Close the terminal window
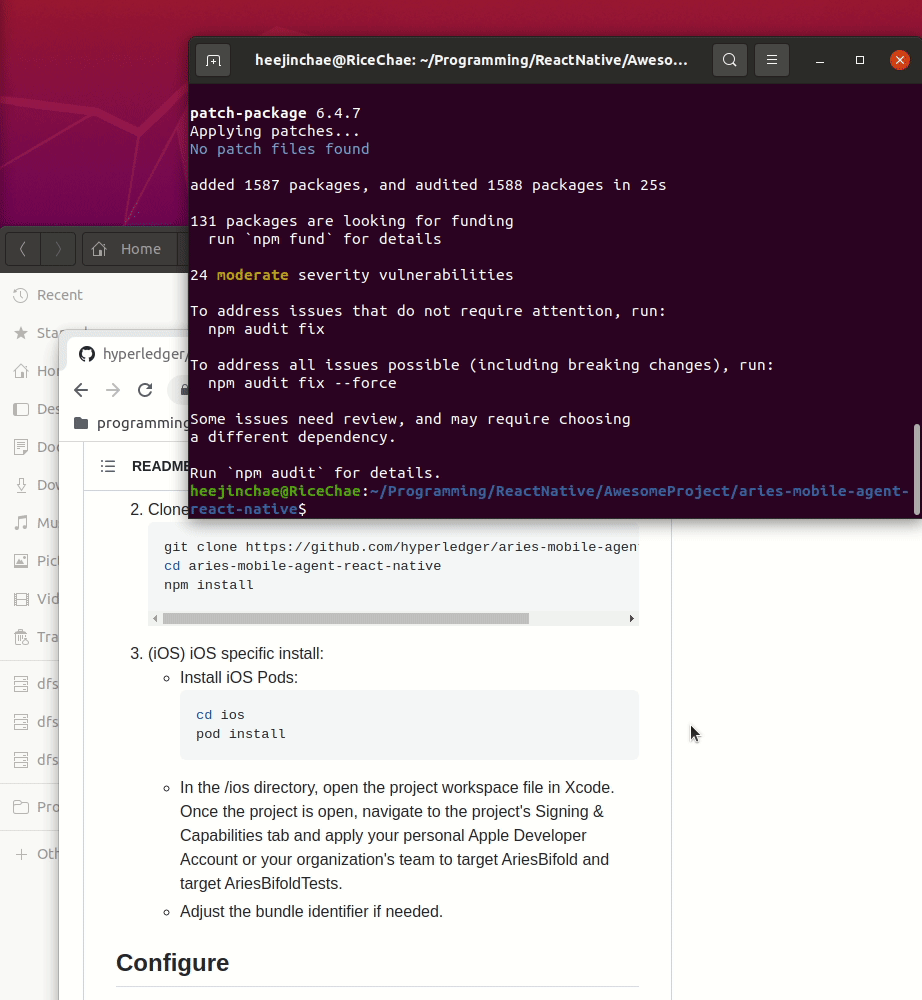Viewport: 922px width, 1000px height. click(x=900, y=60)
